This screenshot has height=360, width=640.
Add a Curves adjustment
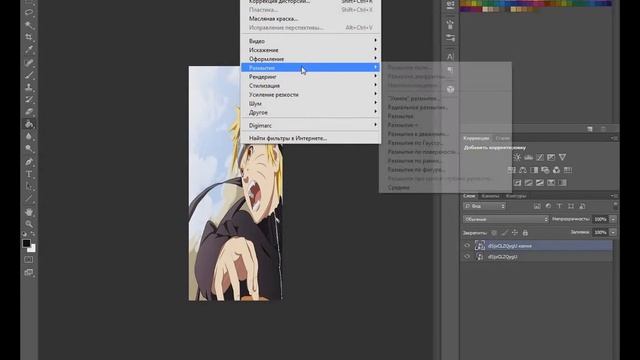[x=540, y=157]
